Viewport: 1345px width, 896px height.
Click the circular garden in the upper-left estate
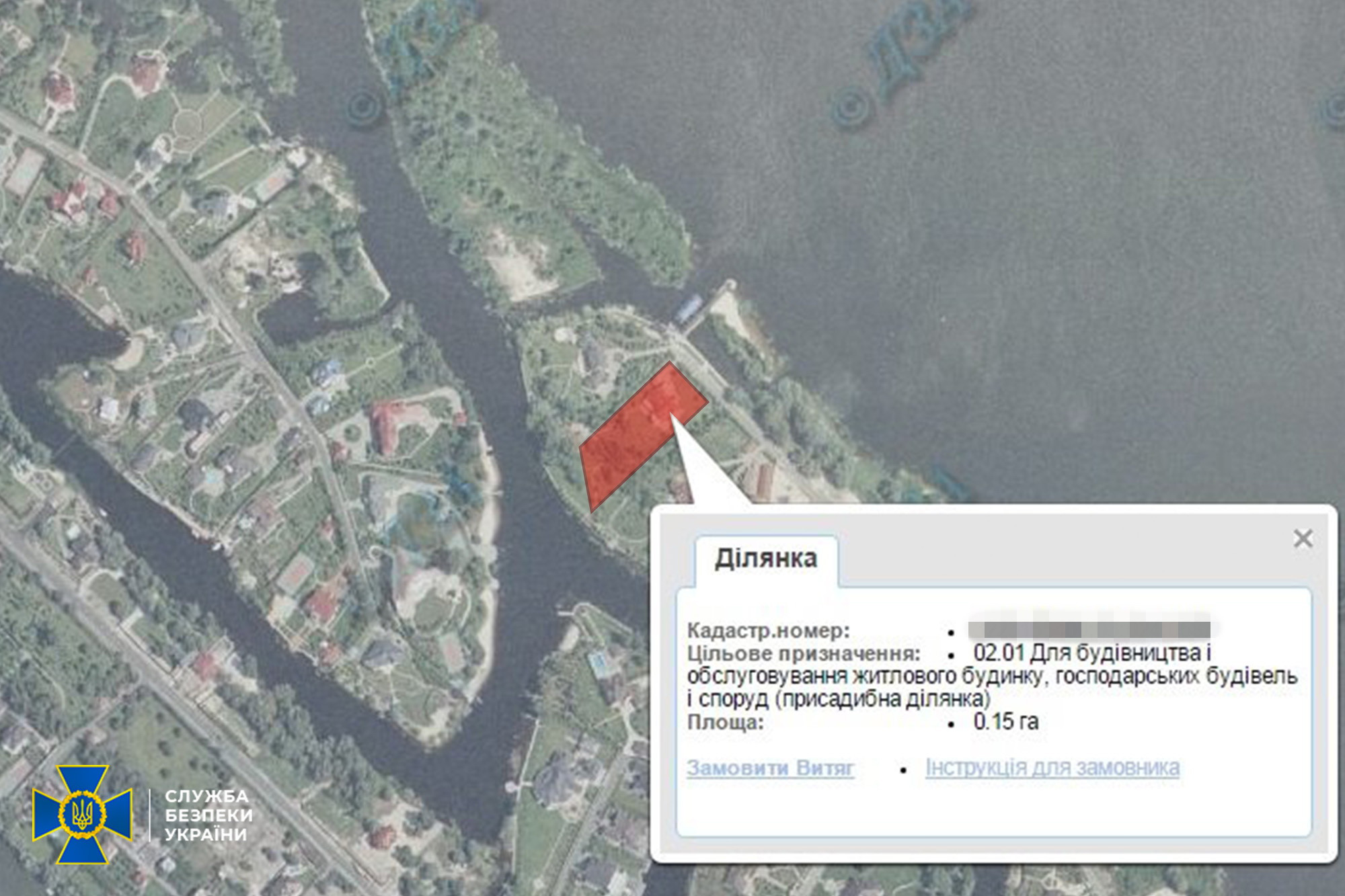[x=188, y=124]
